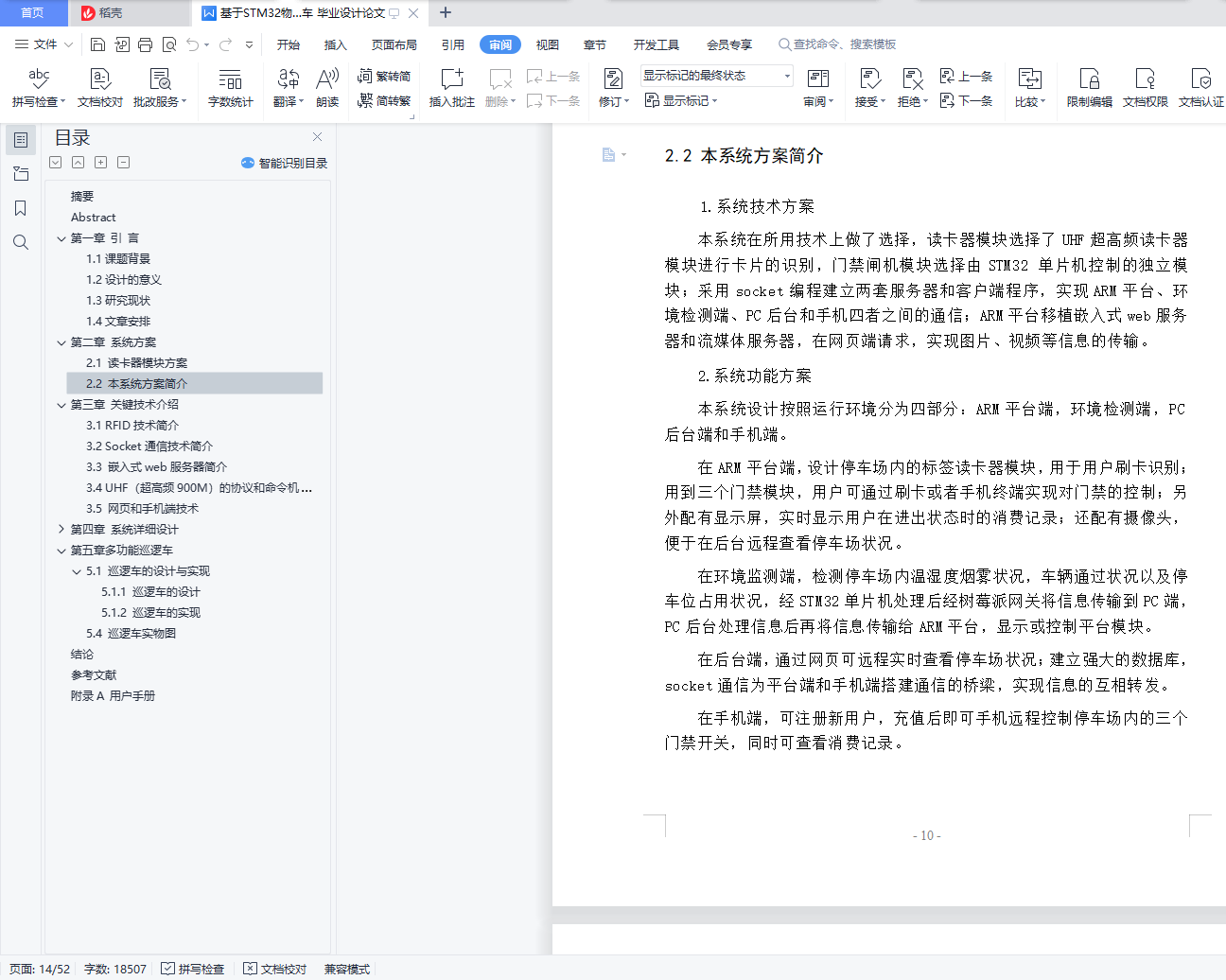Click the 智能识别目录 link
Screen dimensions: 1226x980
pos(285,163)
